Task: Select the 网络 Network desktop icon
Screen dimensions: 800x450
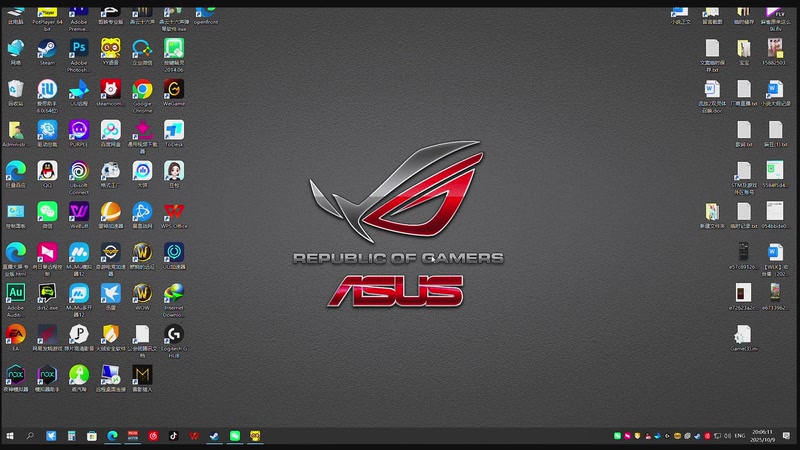Action: pyautogui.click(x=15, y=52)
